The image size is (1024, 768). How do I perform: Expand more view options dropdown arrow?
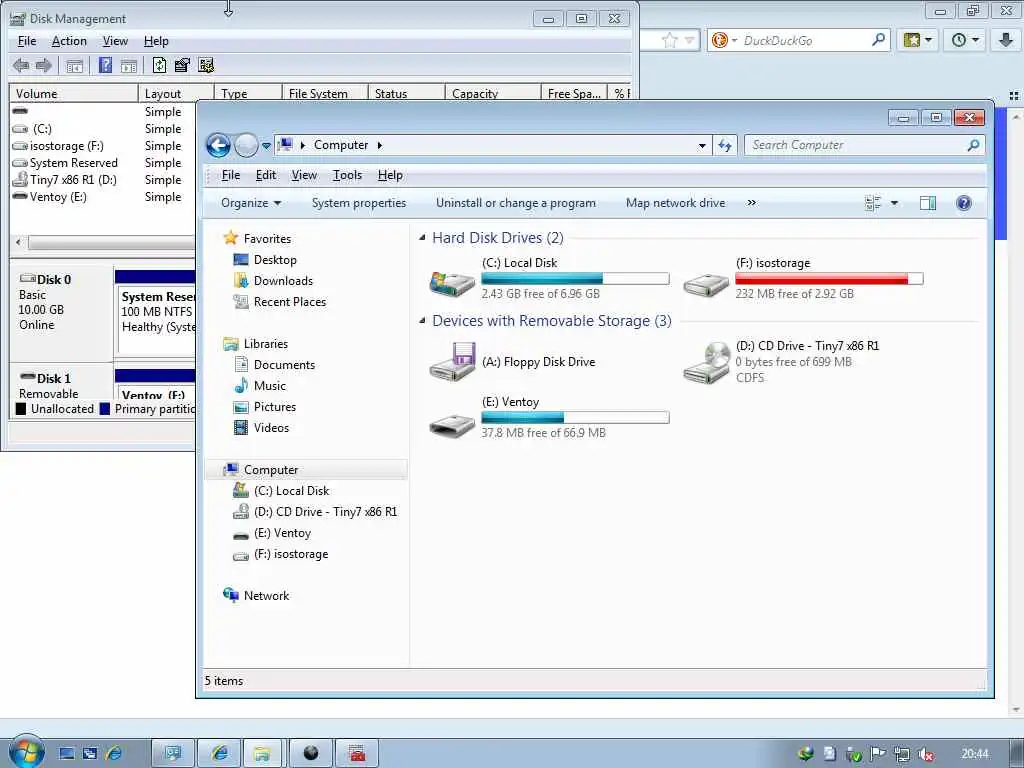click(x=894, y=203)
